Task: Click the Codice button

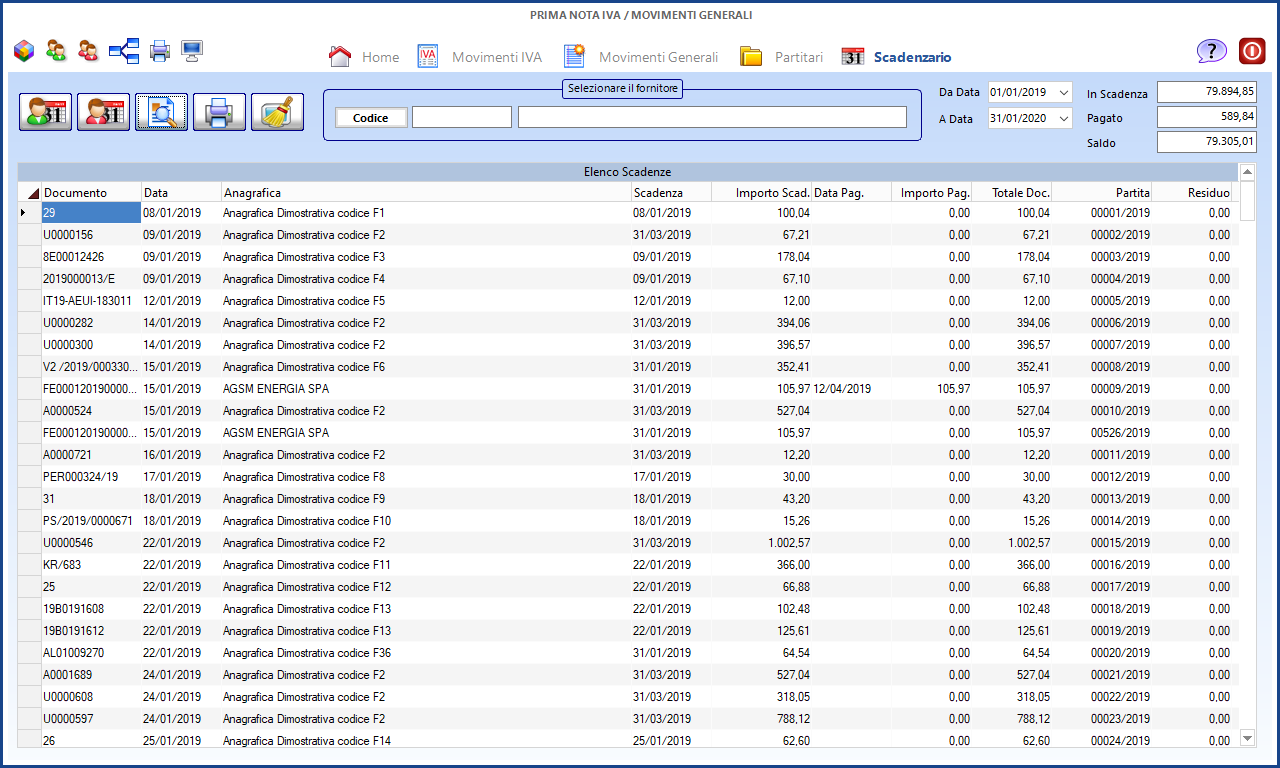Action: click(x=370, y=118)
